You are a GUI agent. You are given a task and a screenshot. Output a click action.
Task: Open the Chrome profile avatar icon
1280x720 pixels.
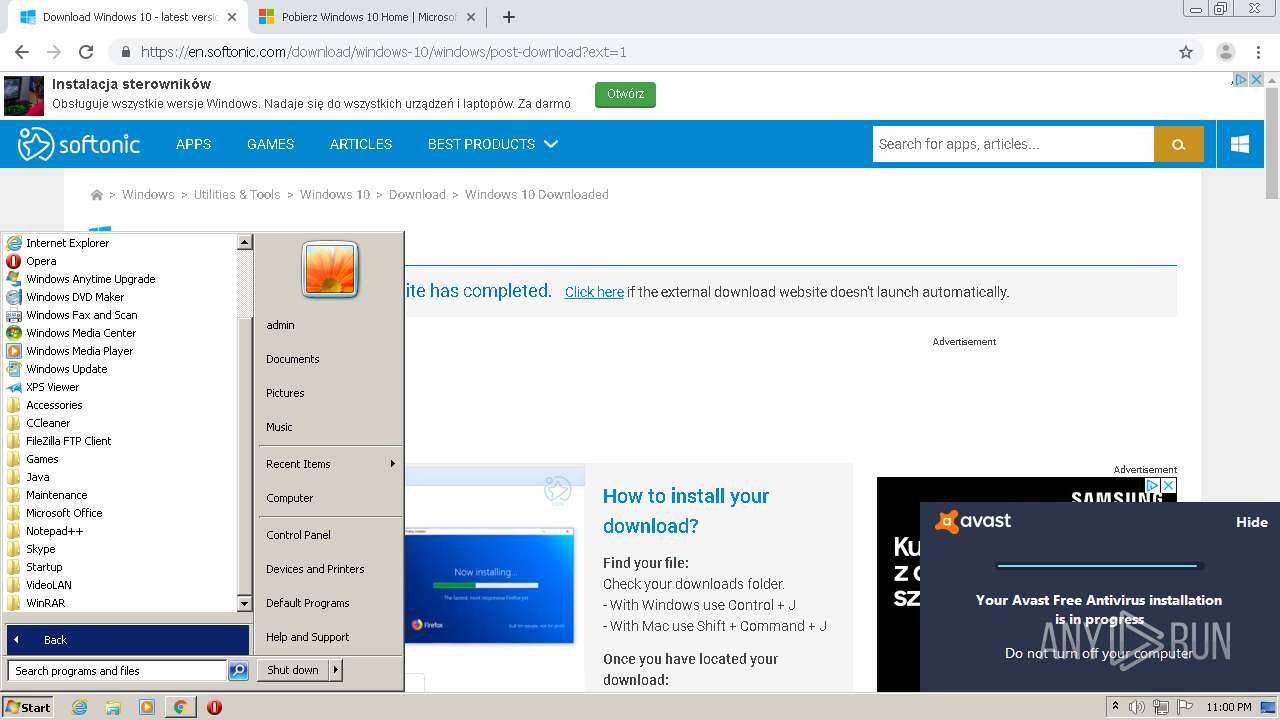click(1225, 52)
